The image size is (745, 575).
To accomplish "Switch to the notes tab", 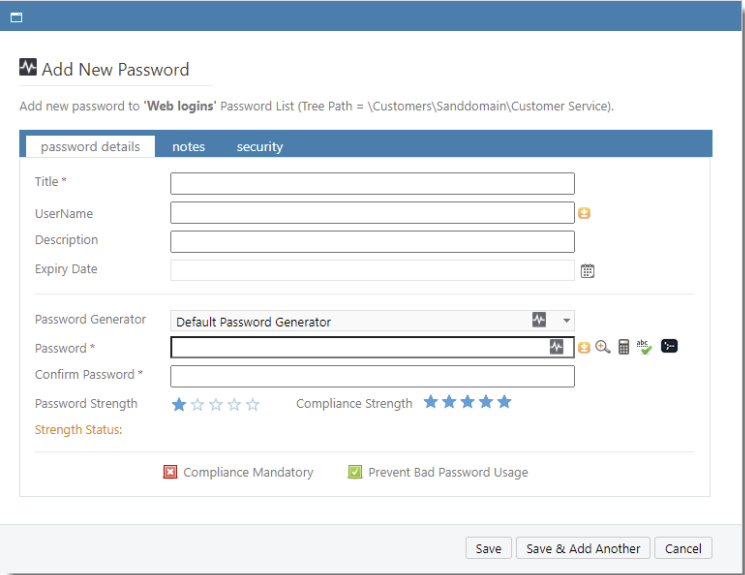I will click(x=189, y=146).
